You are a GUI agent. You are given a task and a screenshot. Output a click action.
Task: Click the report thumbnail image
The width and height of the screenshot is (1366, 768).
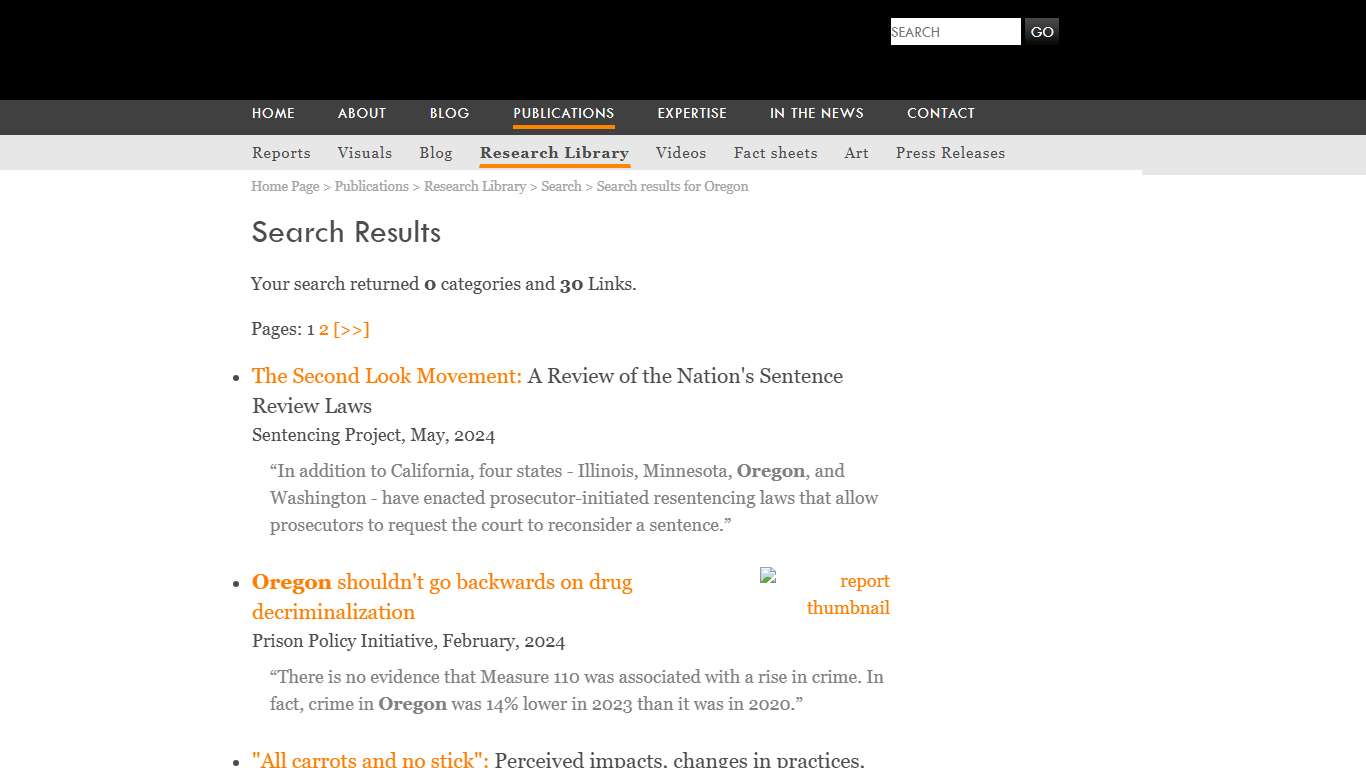pos(826,594)
